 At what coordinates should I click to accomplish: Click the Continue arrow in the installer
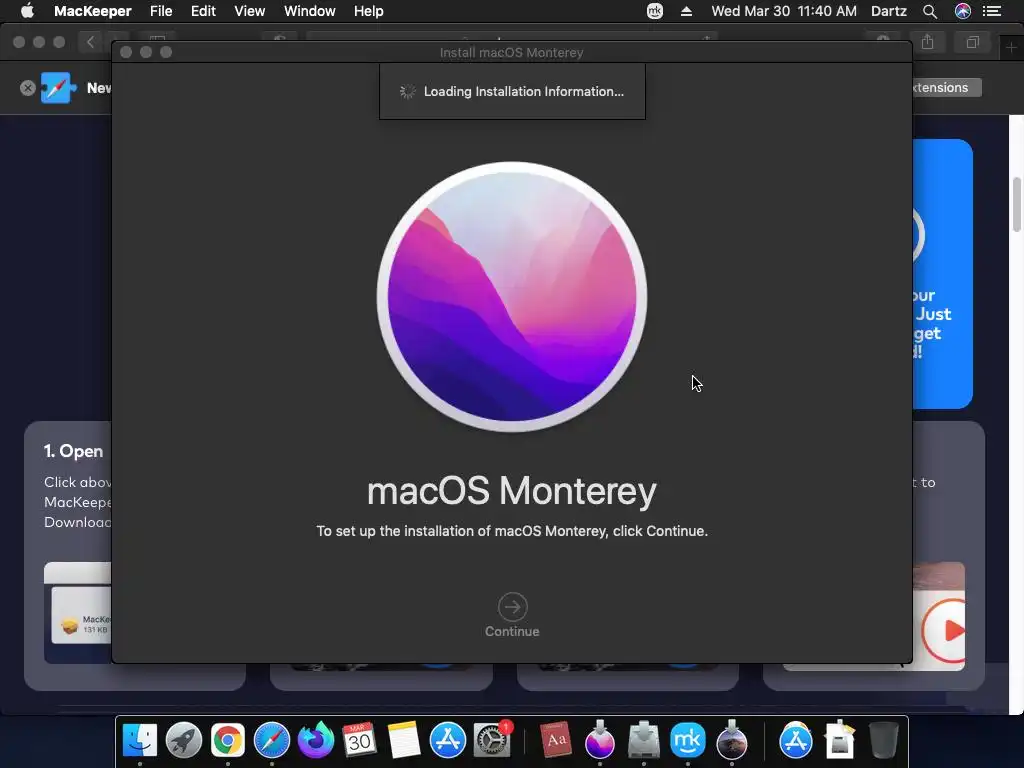click(512, 607)
